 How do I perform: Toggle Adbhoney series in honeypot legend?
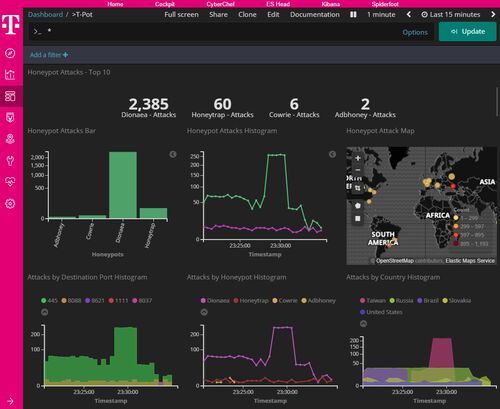point(318,301)
